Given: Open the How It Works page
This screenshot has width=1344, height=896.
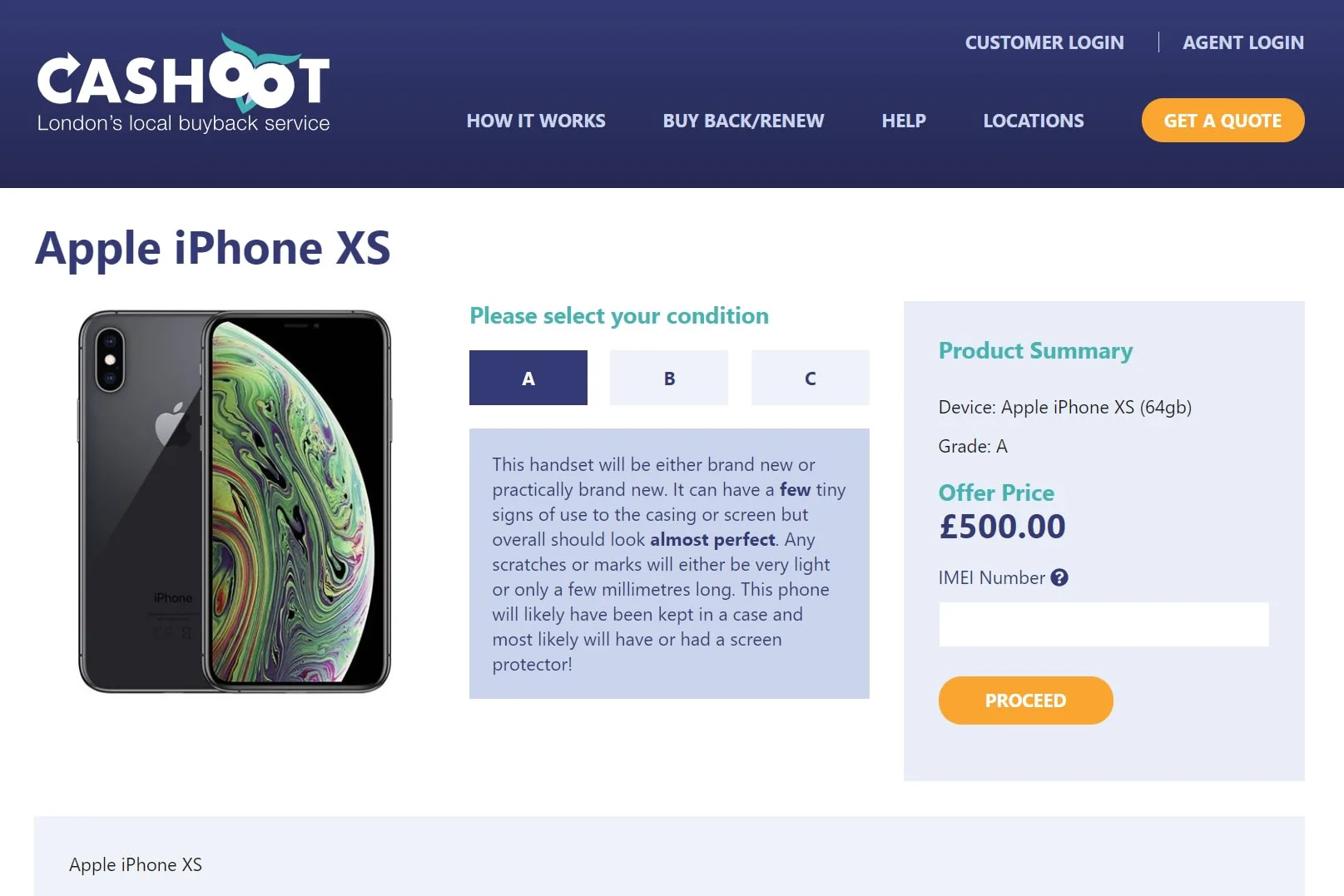Looking at the screenshot, I should [x=536, y=121].
